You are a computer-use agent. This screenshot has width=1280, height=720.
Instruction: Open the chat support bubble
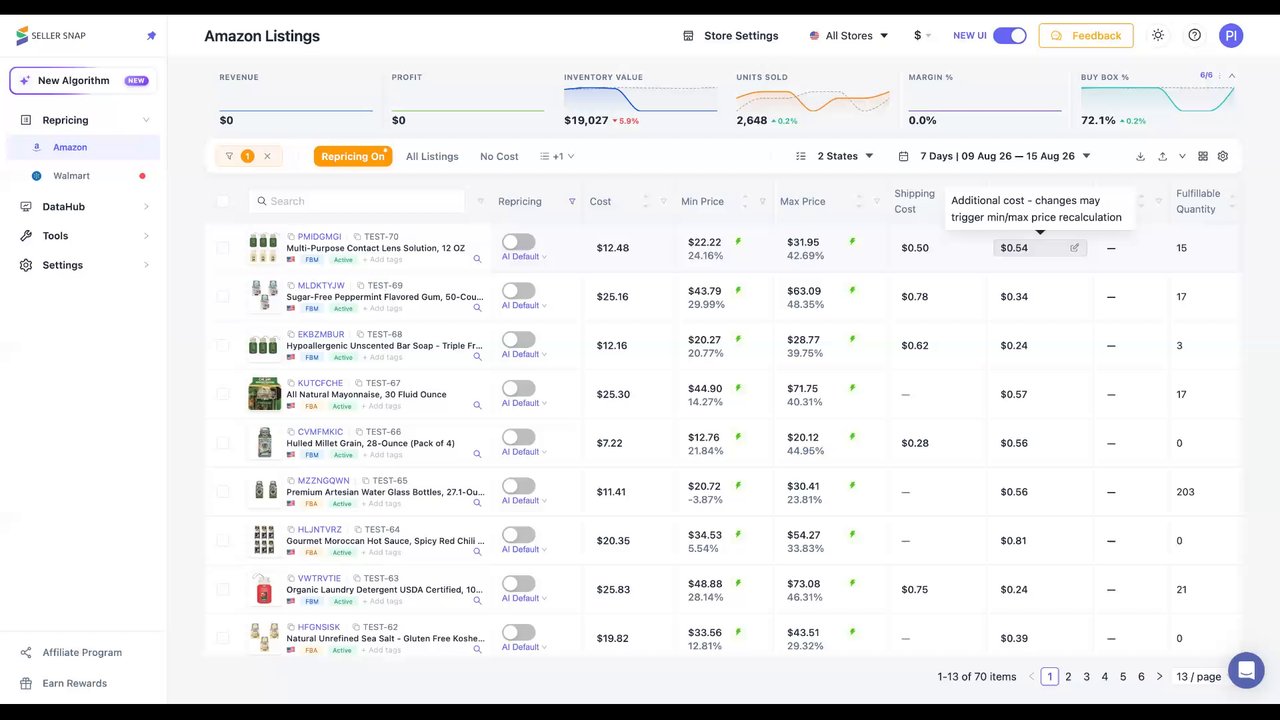click(1246, 670)
